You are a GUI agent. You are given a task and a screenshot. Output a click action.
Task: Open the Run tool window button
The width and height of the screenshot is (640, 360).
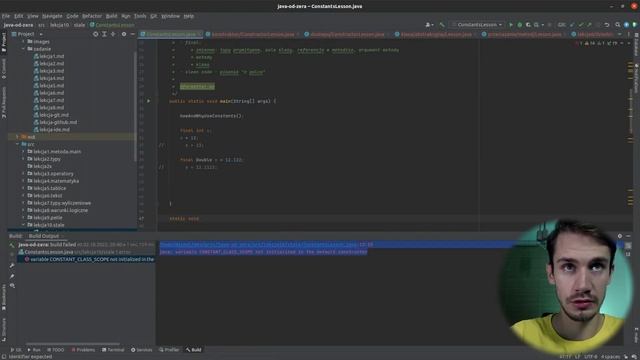[x=34, y=350]
